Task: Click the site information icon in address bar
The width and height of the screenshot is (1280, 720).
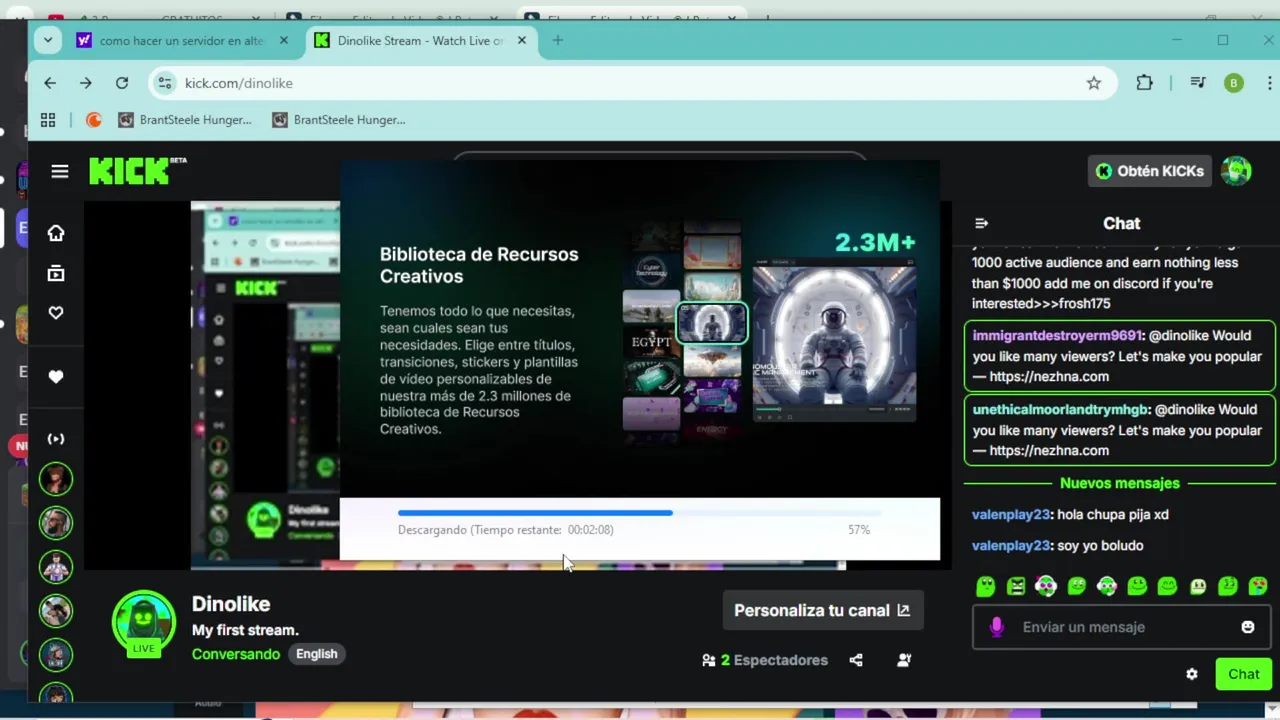Action: pos(166,83)
